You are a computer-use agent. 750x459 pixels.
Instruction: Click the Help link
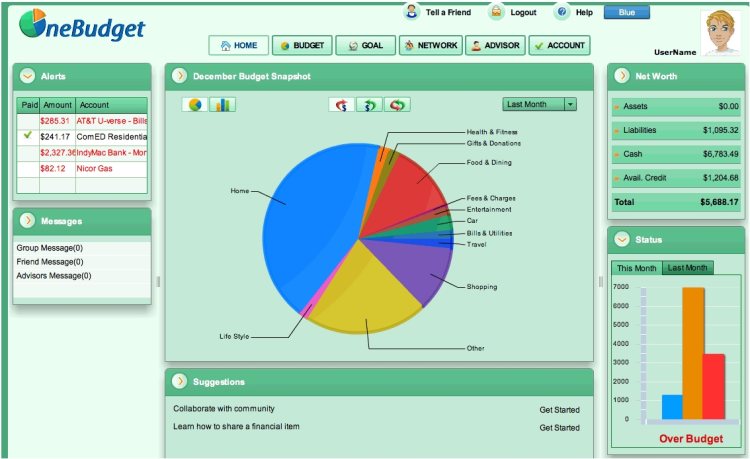[x=584, y=12]
